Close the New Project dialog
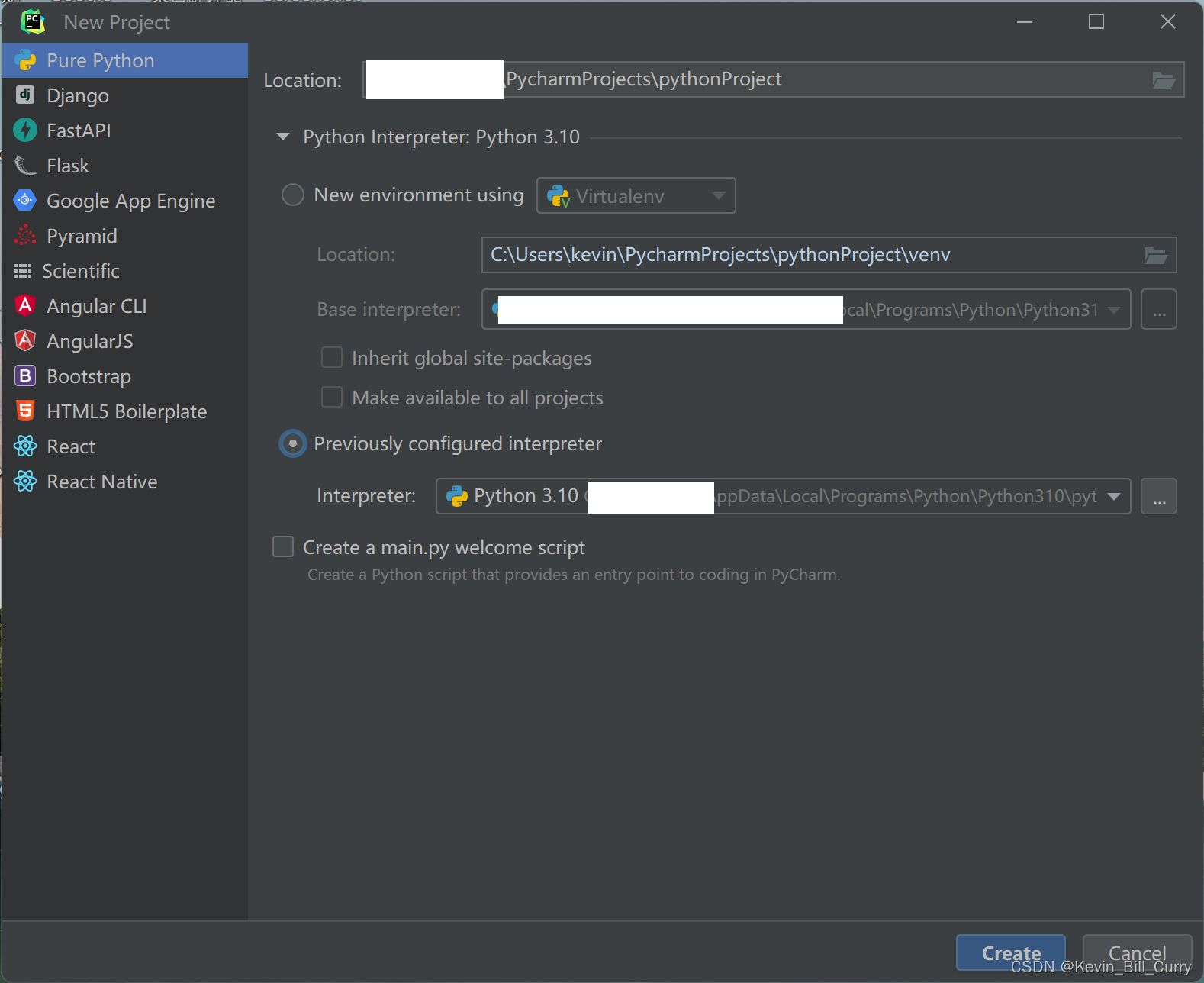Screen dimensions: 1204x983 click(x=1168, y=21)
